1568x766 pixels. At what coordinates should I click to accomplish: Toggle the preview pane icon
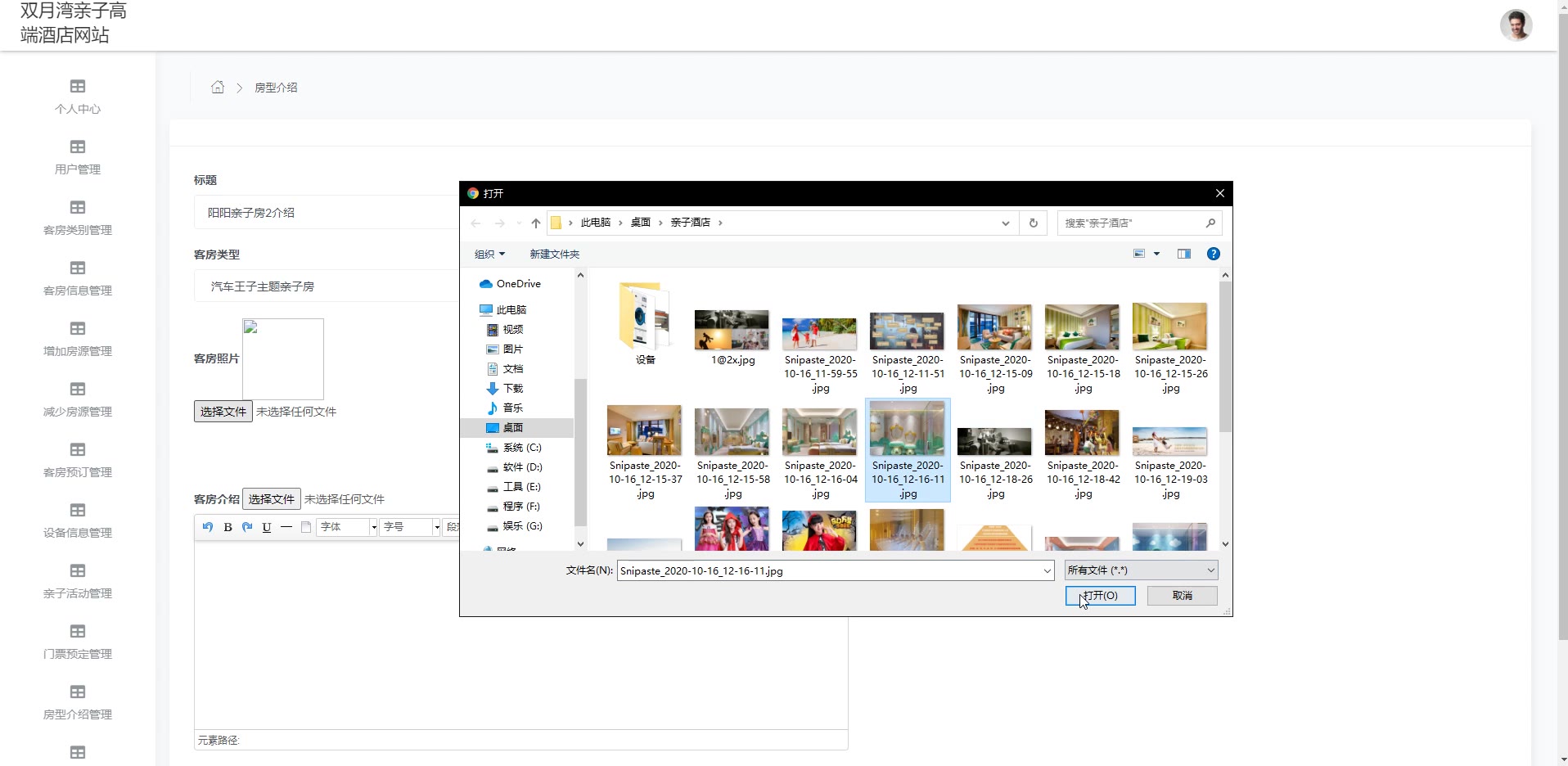click(1183, 254)
